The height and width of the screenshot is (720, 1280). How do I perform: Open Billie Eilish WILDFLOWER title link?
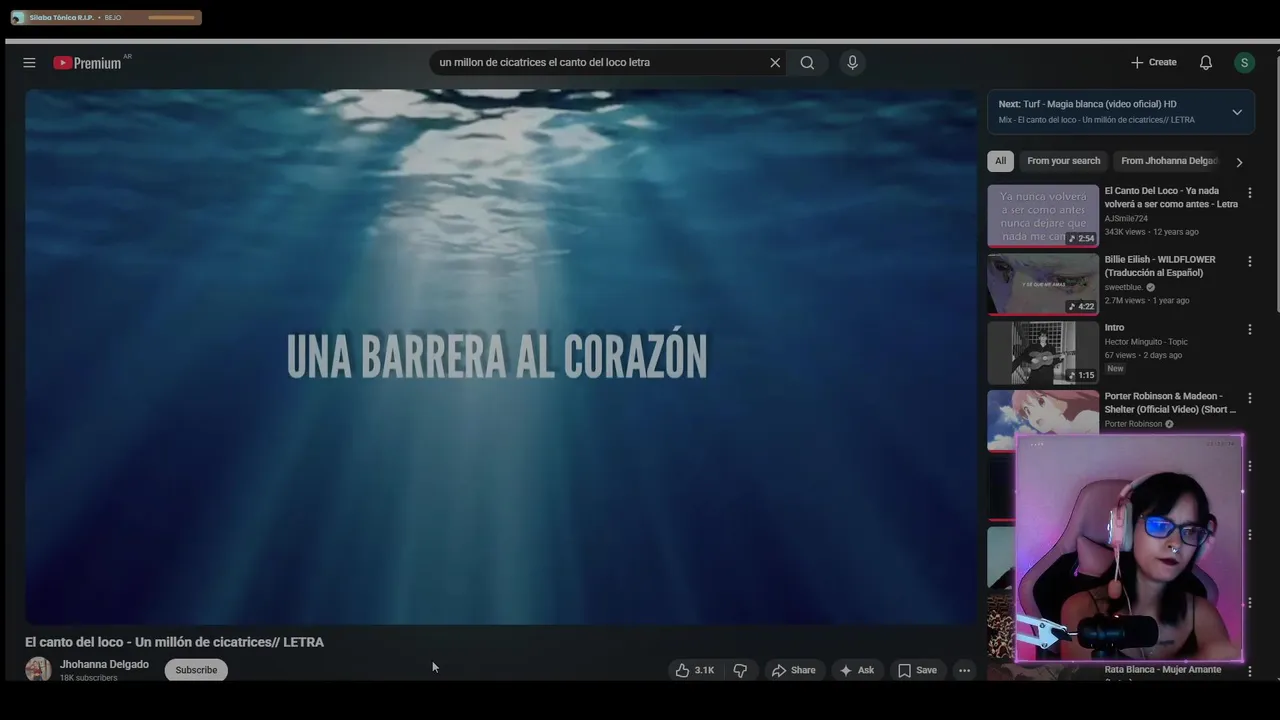click(1160, 266)
